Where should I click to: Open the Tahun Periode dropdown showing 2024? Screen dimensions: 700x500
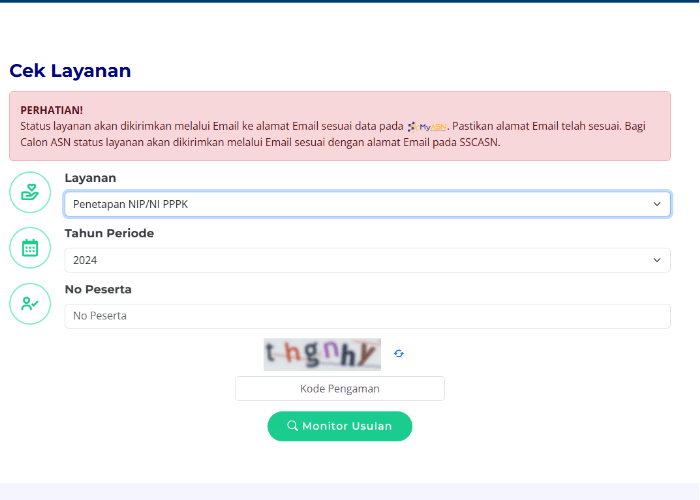367,260
